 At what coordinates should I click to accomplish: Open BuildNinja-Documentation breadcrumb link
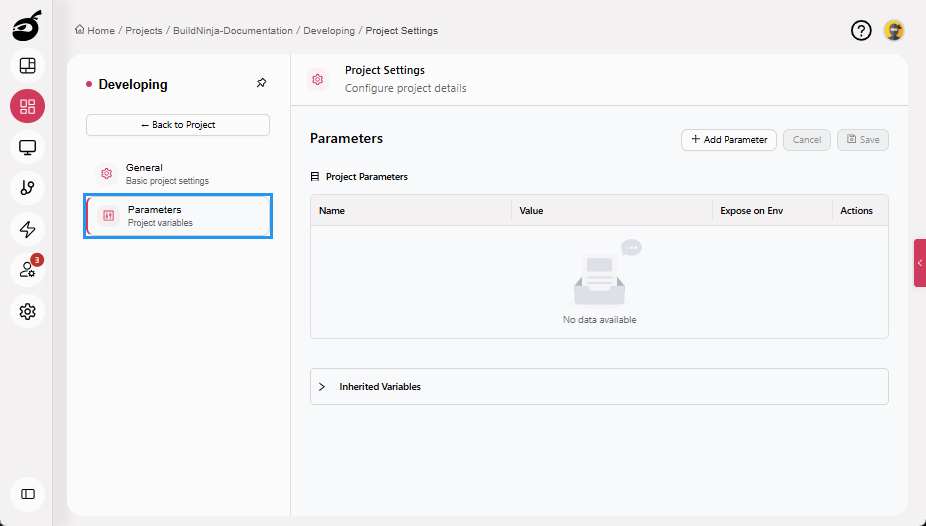pyautogui.click(x=233, y=31)
